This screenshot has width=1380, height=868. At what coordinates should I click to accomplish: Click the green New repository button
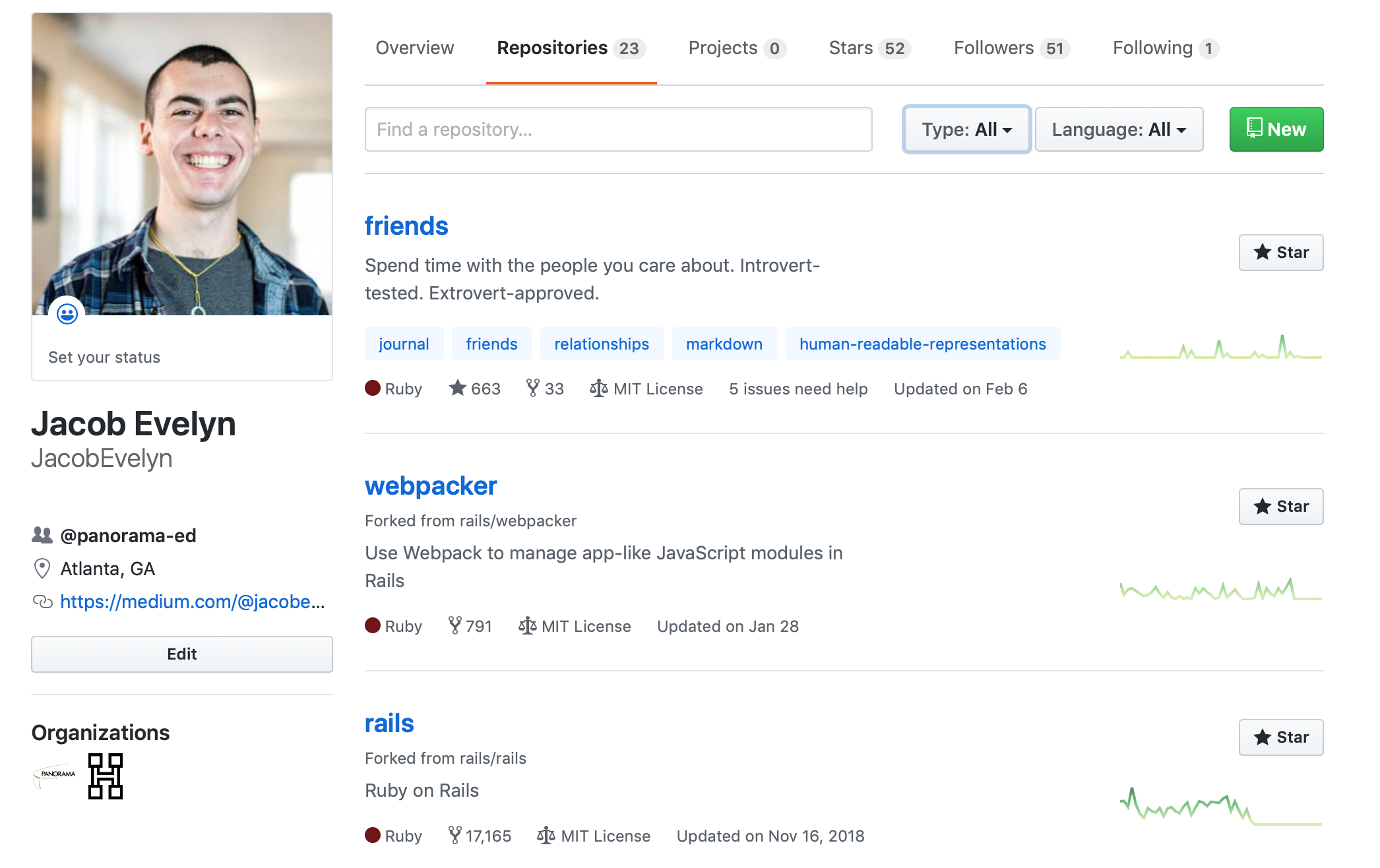tap(1276, 129)
